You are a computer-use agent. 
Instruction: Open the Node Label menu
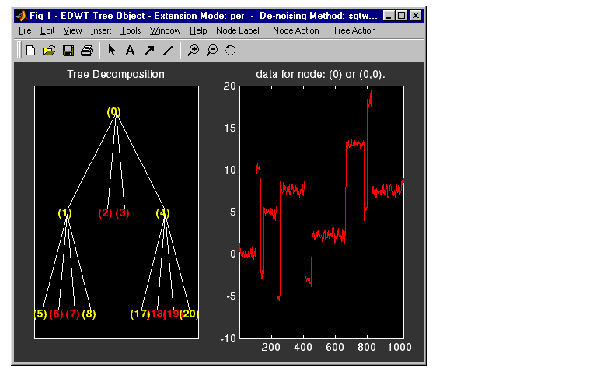pos(238,31)
